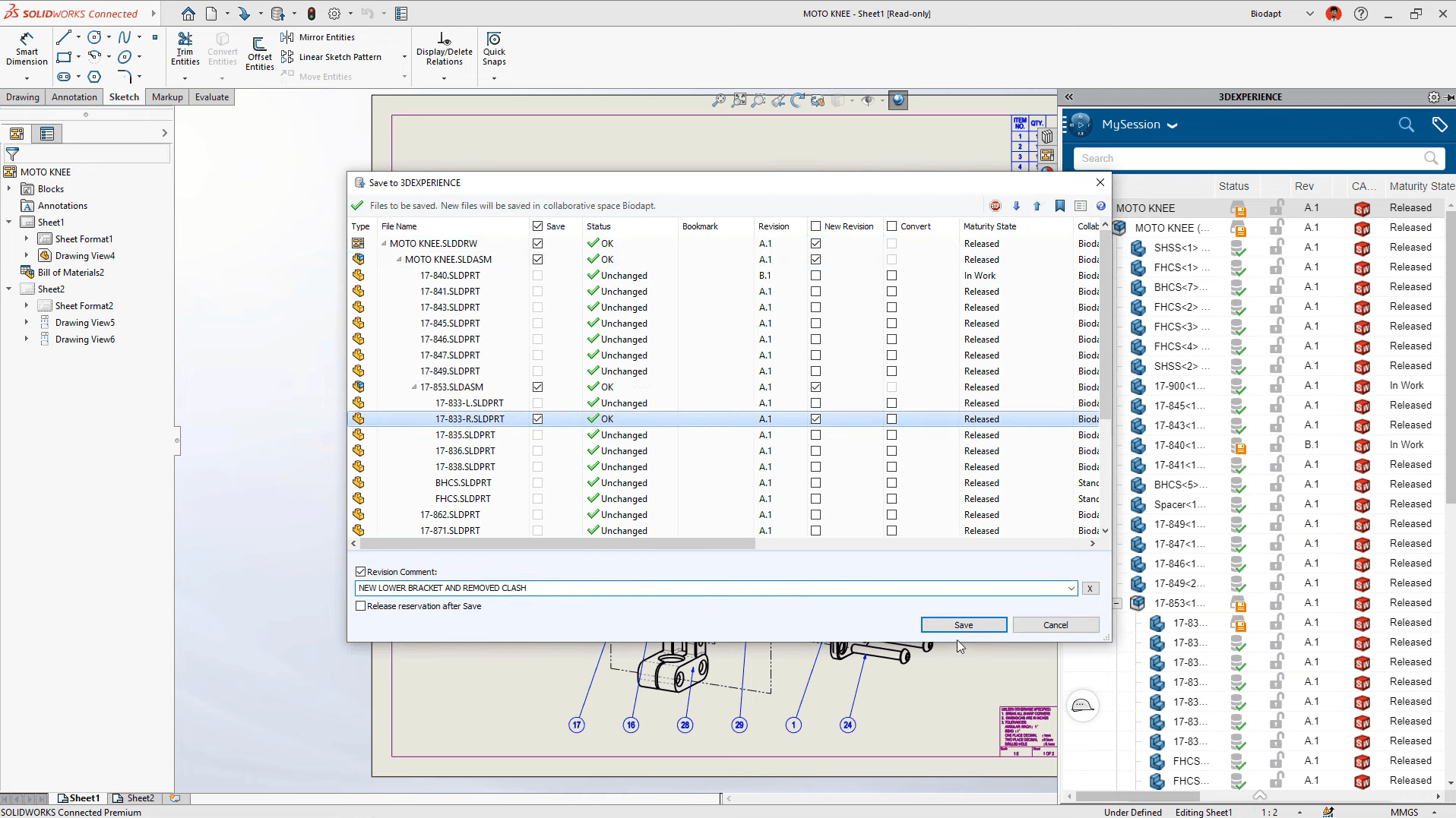The image size is (1456, 818).
Task: Click the red stop icon in Save dialog
Action: click(x=995, y=206)
